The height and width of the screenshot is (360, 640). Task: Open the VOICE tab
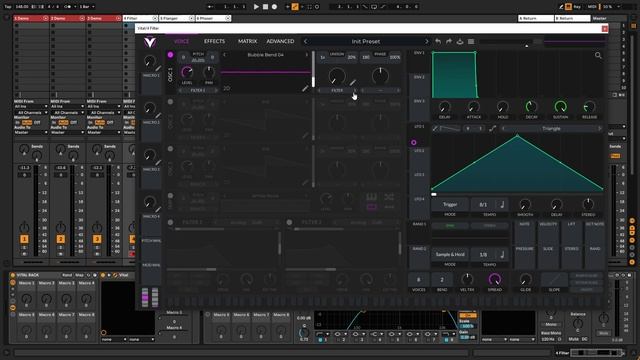pos(181,41)
